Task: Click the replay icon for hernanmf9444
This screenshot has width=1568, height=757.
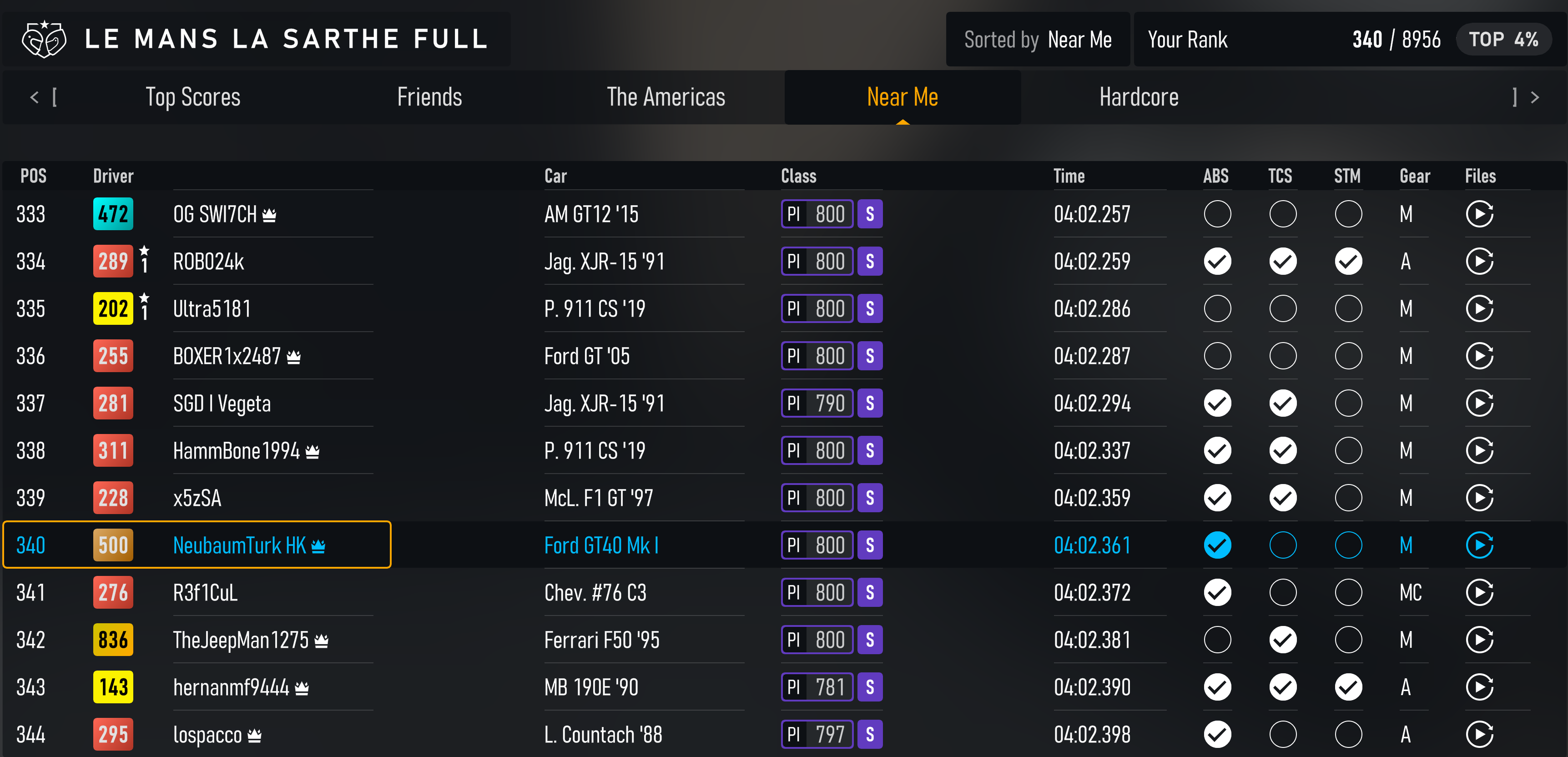Action: pos(1480,687)
